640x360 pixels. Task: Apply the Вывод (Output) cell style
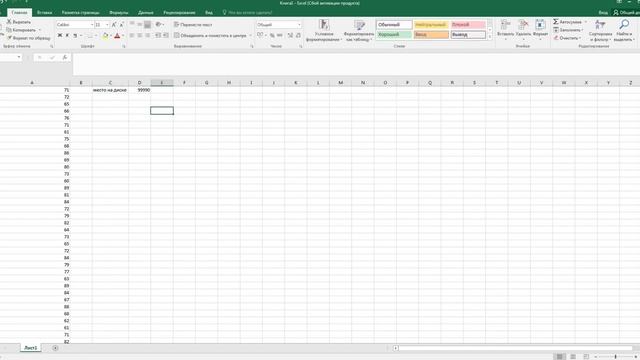pos(468,35)
